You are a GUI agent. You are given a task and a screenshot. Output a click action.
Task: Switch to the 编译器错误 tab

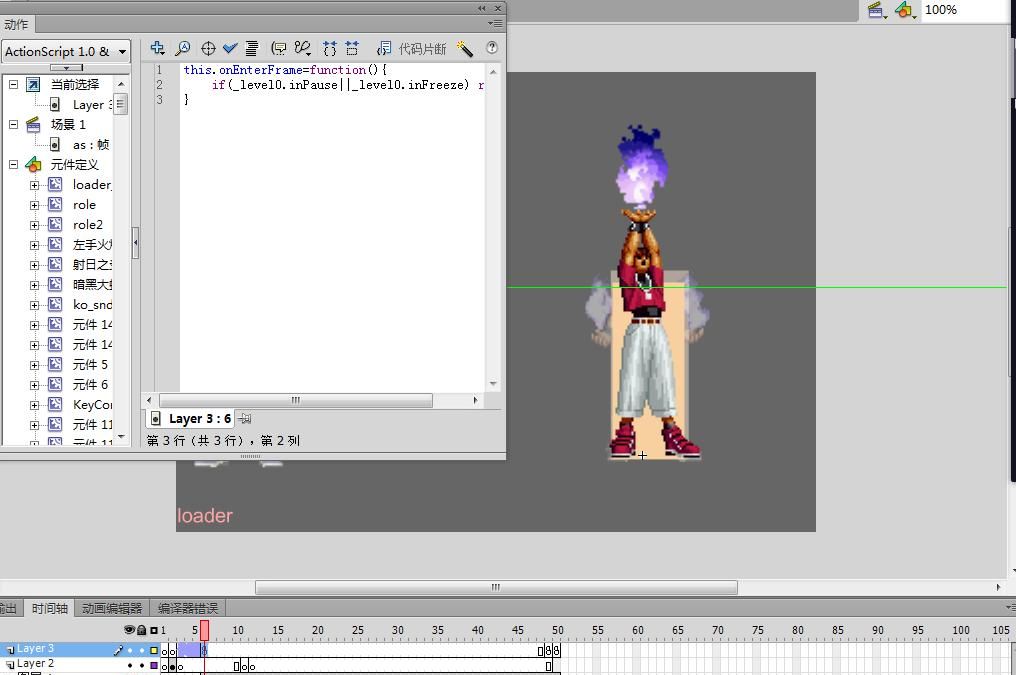pos(188,608)
